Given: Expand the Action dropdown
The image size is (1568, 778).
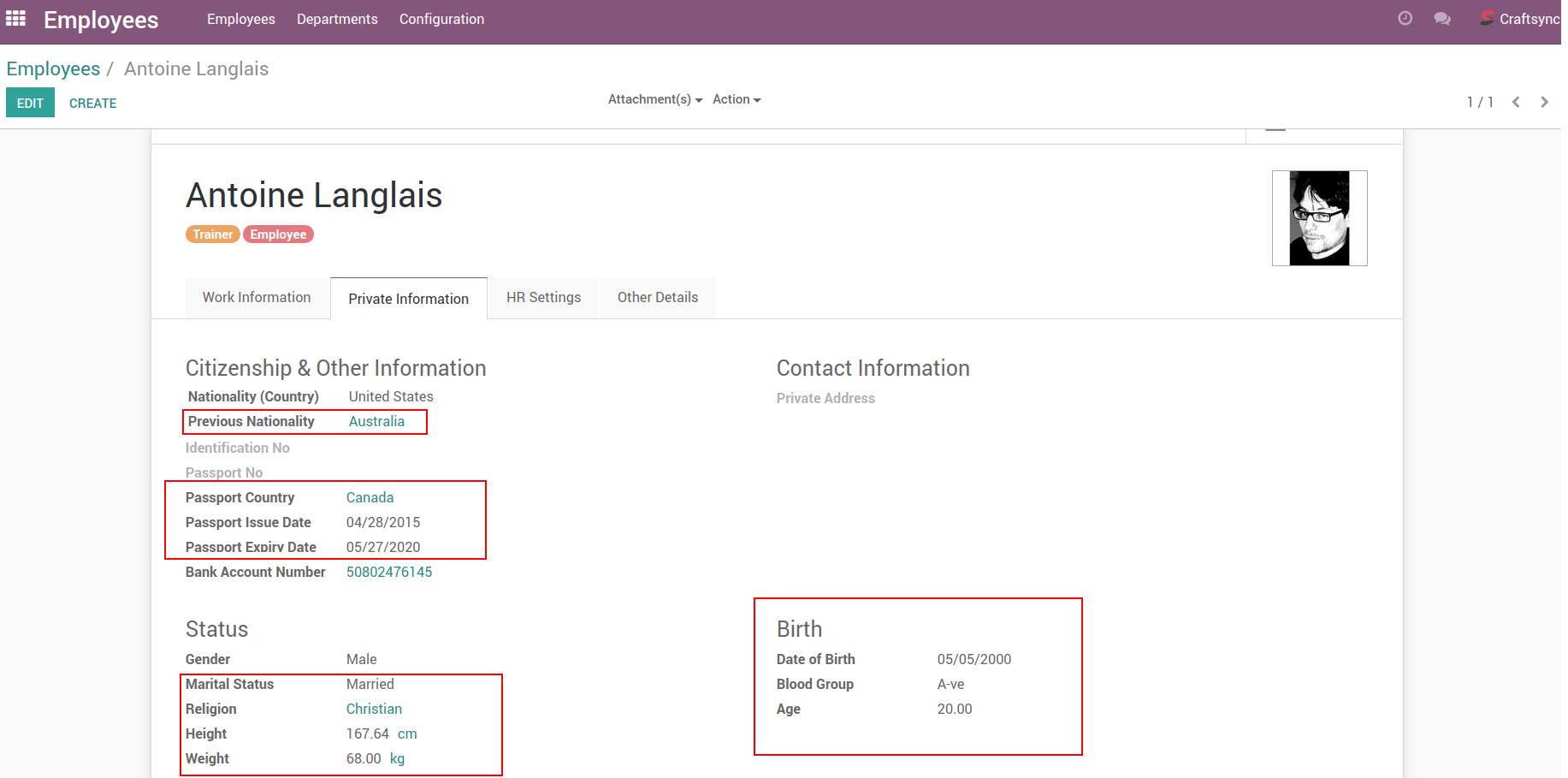Looking at the screenshot, I should (x=736, y=99).
